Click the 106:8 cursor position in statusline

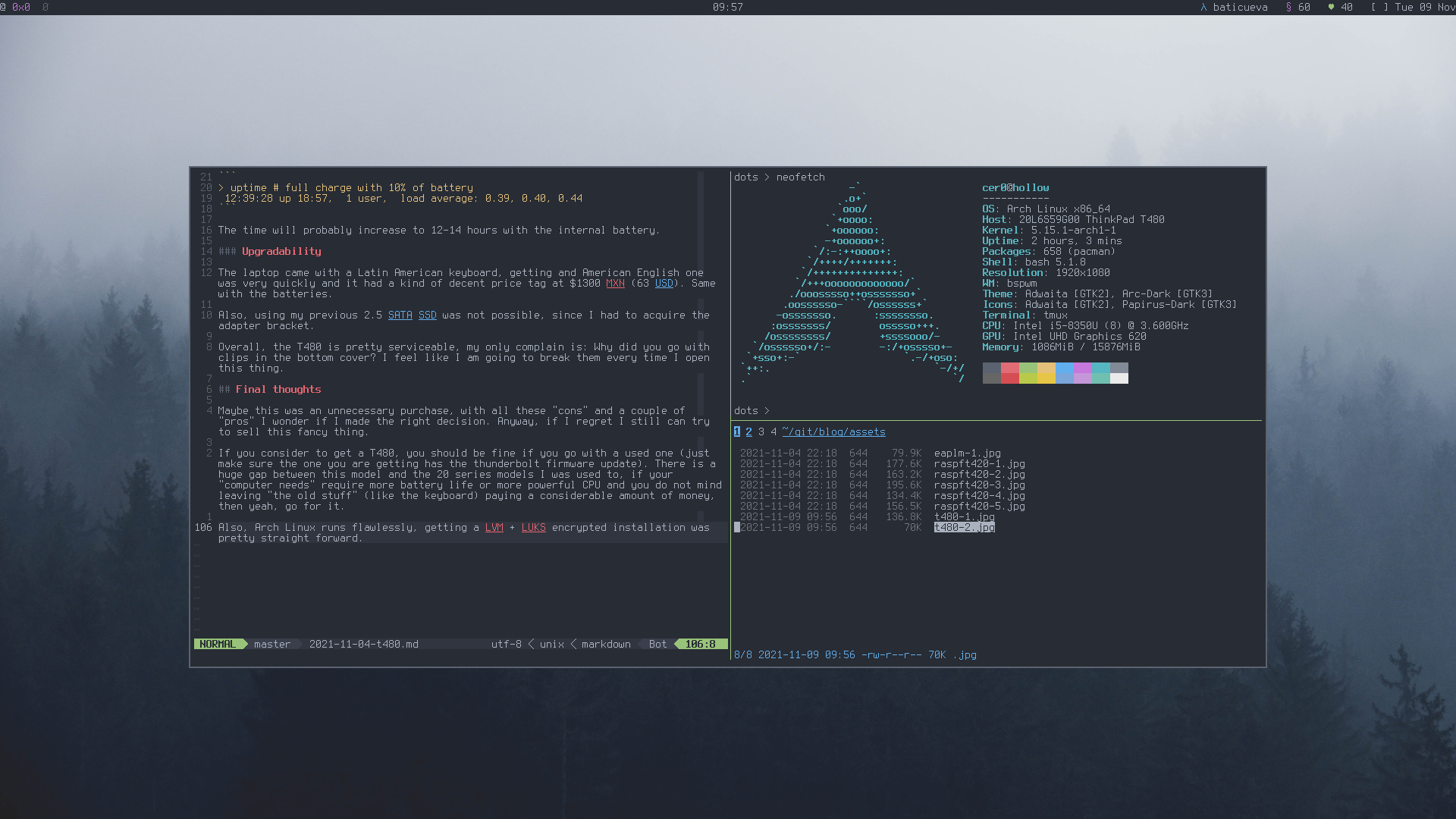point(700,644)
